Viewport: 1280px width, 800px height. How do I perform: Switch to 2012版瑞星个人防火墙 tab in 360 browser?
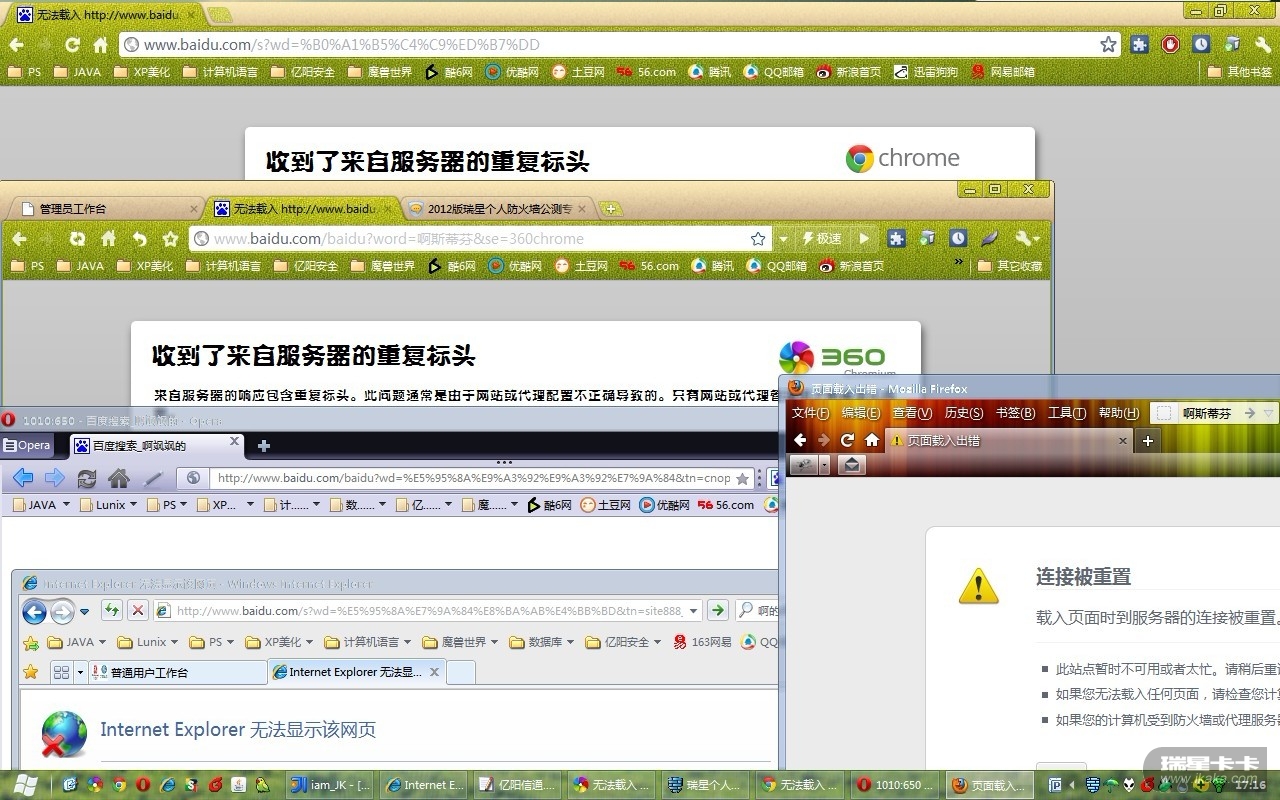tap(498, 209)
